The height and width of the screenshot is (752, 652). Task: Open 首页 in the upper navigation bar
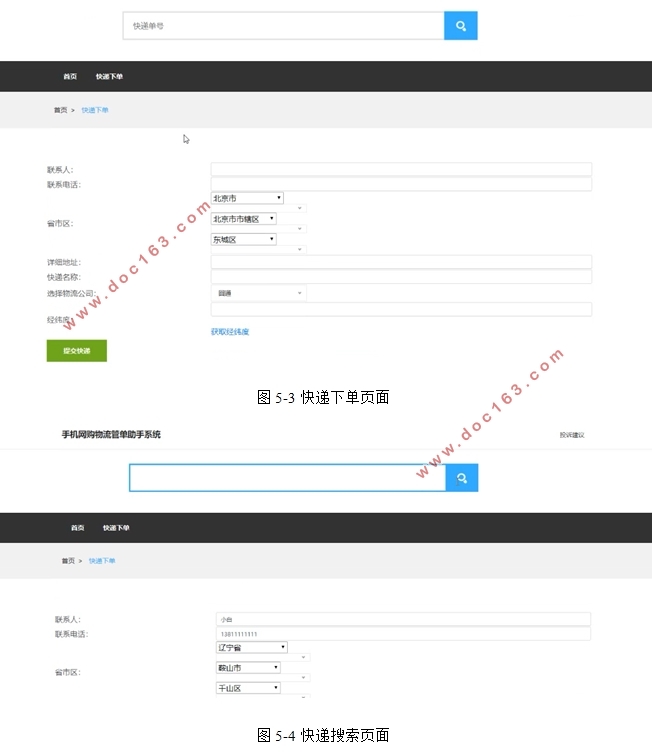[x=70, y=76]
